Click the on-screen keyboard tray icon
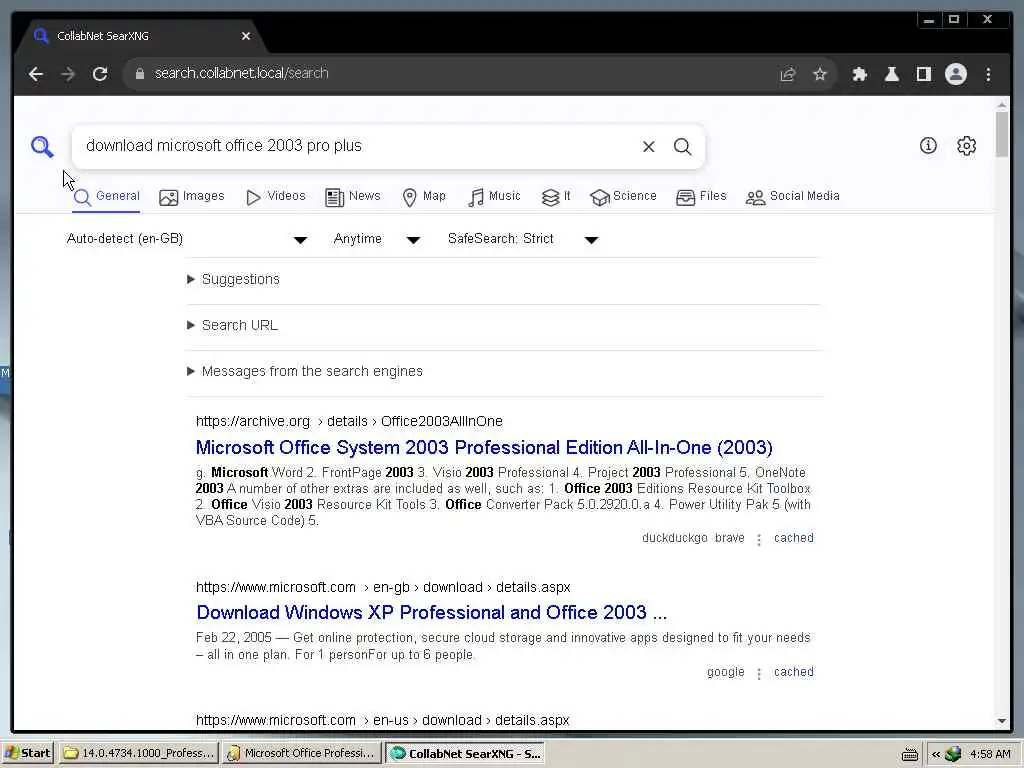The width and height of the screenshot is (1024, 768). click(x=910, y=754)
